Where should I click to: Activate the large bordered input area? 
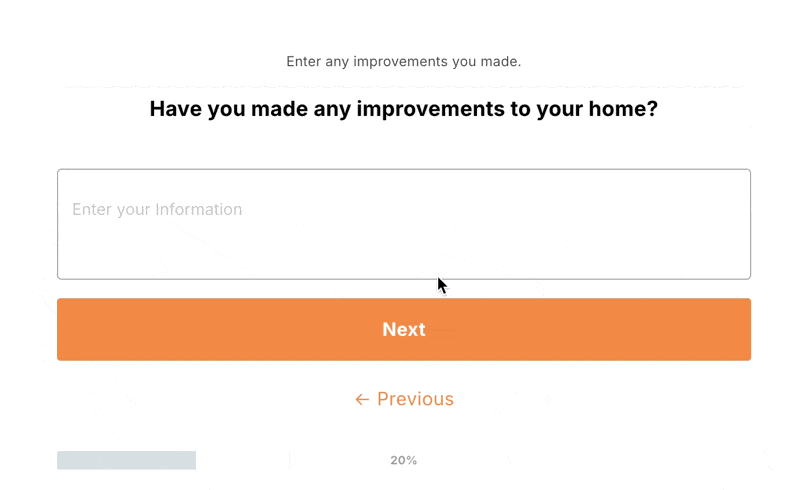[404, 224]
